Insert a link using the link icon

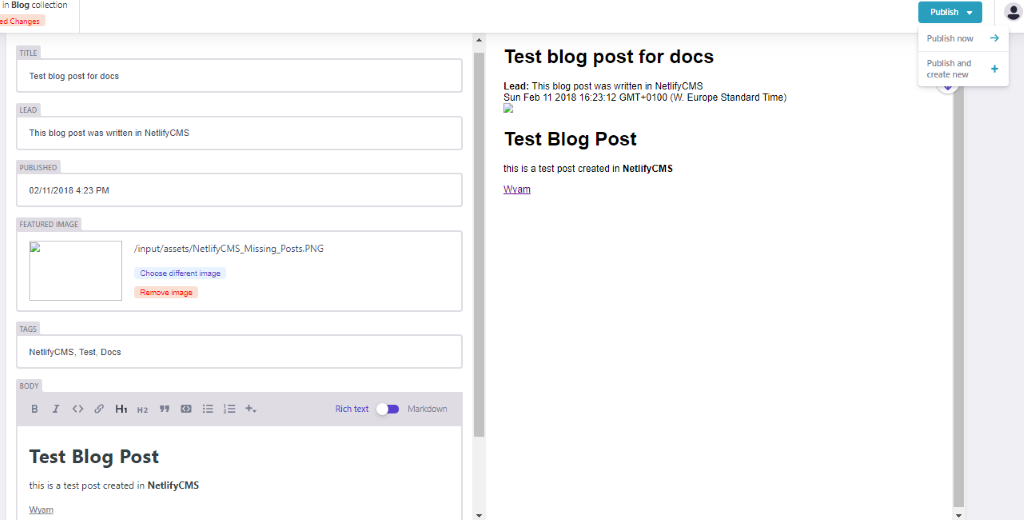(99, 409)
